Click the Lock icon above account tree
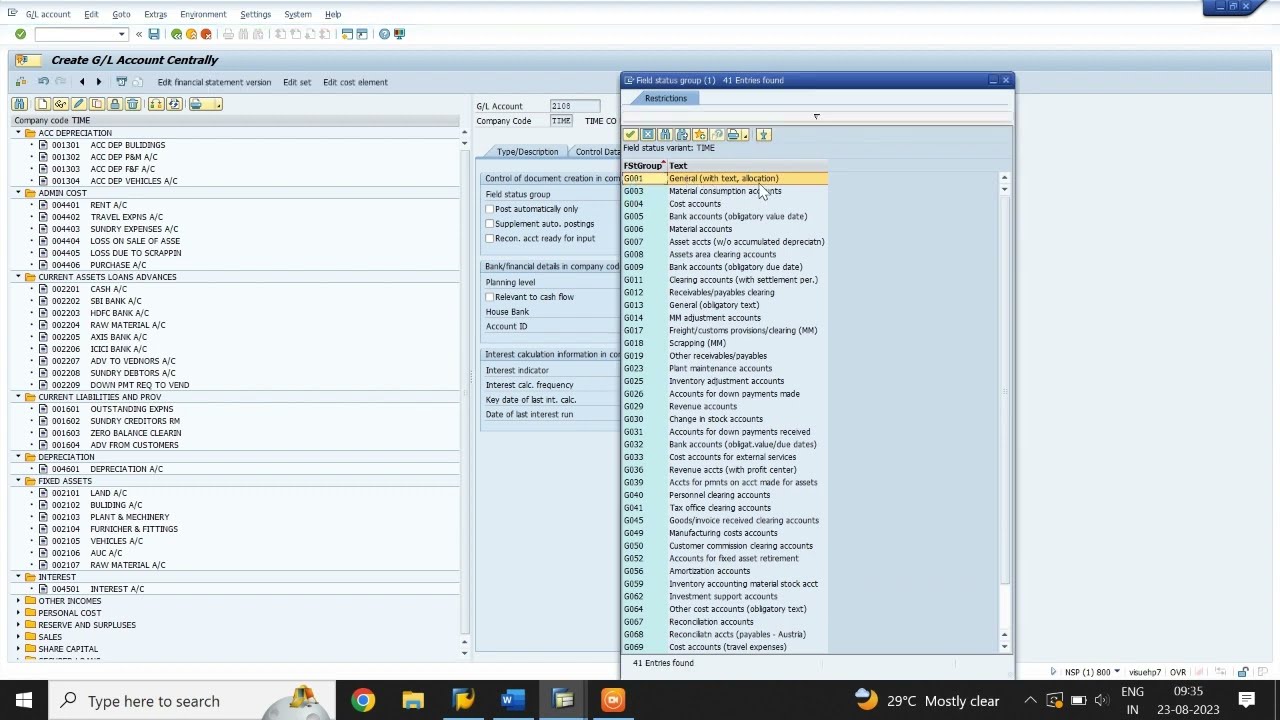The height and width of the screenshot is (720, 1280). pos(114,104)
